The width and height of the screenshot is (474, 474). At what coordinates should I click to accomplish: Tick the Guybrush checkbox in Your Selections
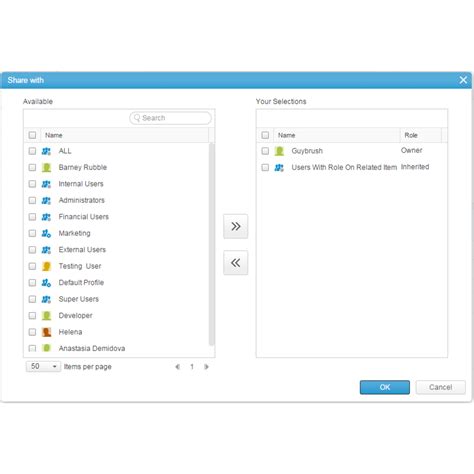(x=265, y=151)
